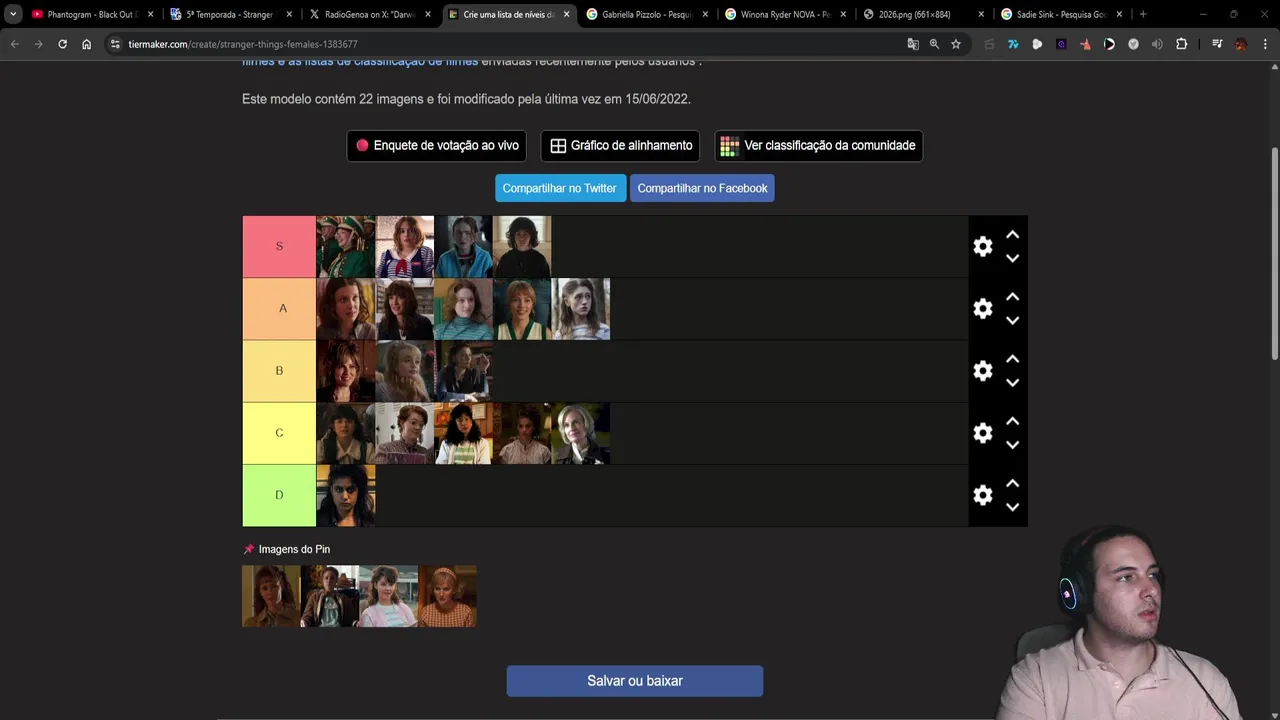1280x720 pixels.
Task: Open Enquete de votação ao vivo
Action: (x=437, y=145)
